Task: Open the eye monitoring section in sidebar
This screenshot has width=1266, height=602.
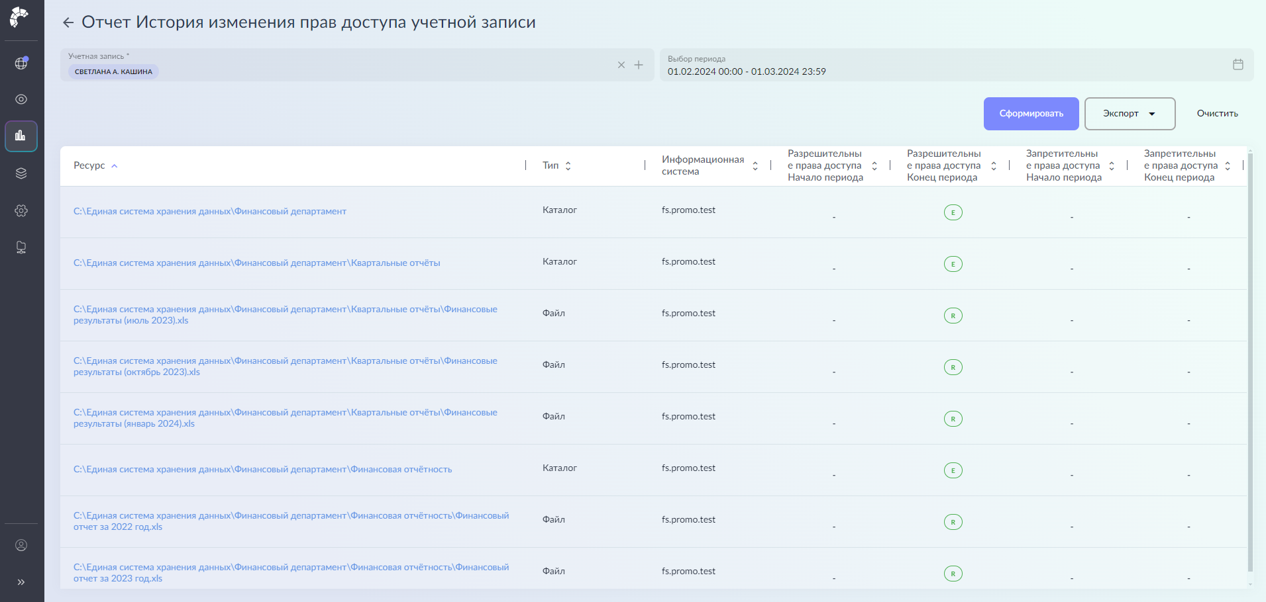Action: click(x=21, y=100)
